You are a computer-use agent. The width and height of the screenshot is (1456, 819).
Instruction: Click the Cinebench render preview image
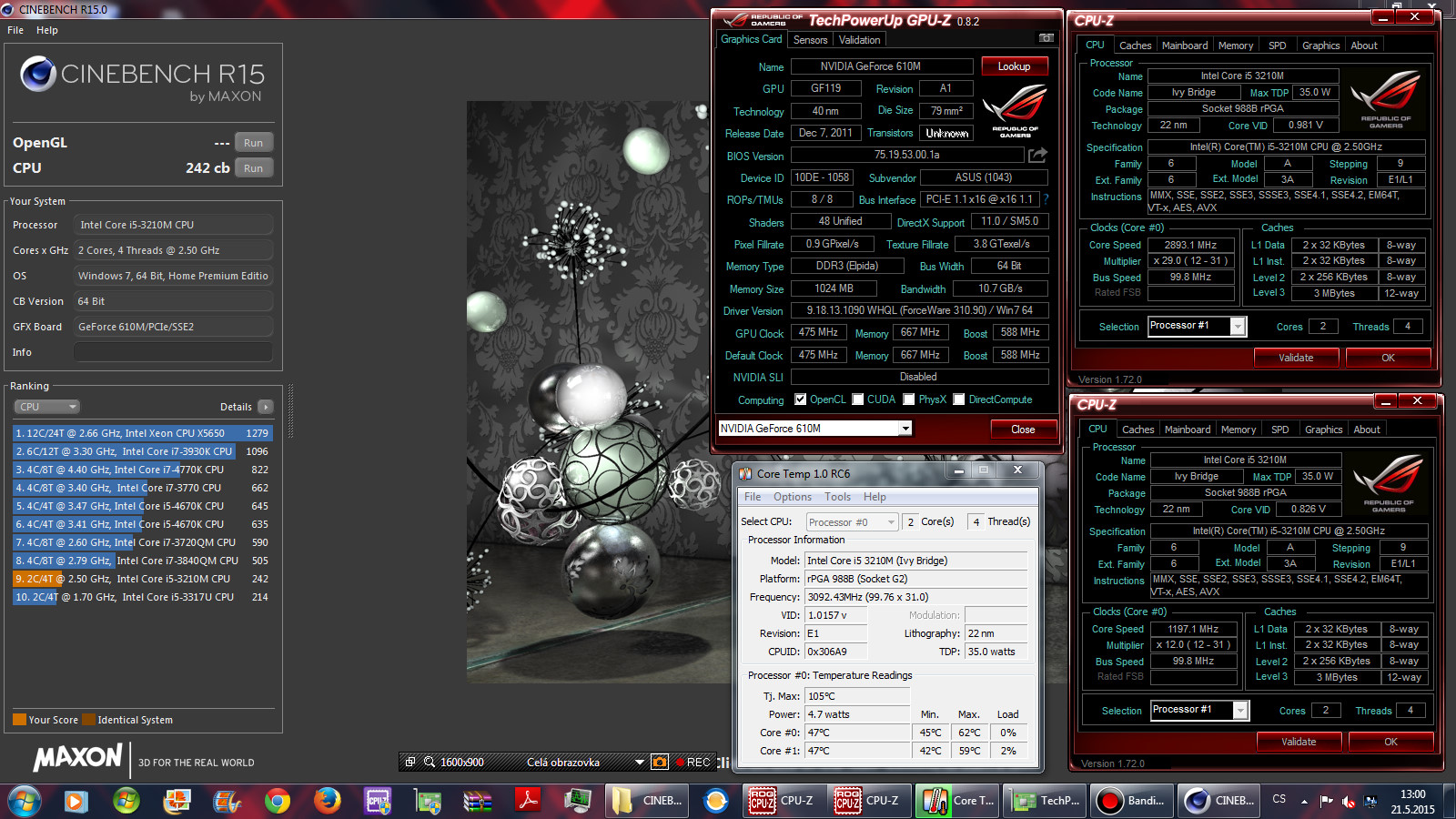click(587, 390)
